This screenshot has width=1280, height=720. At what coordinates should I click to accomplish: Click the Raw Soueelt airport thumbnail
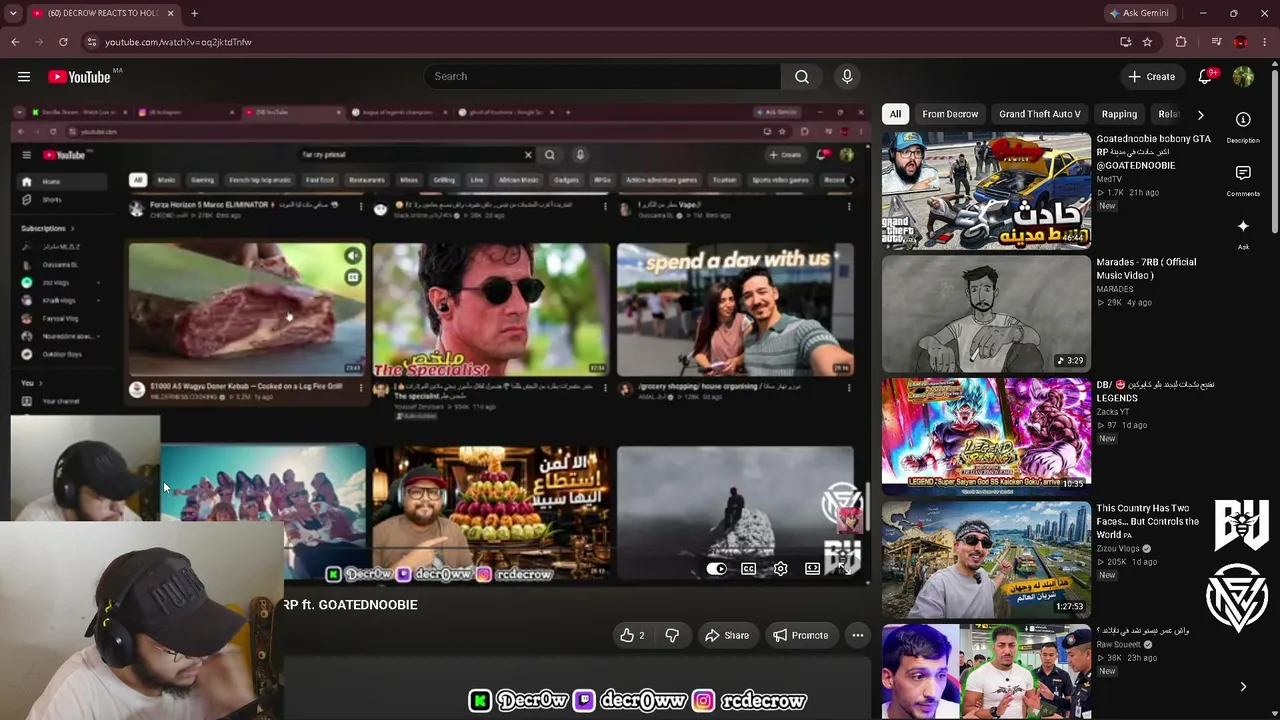click(x=986, y=671)
